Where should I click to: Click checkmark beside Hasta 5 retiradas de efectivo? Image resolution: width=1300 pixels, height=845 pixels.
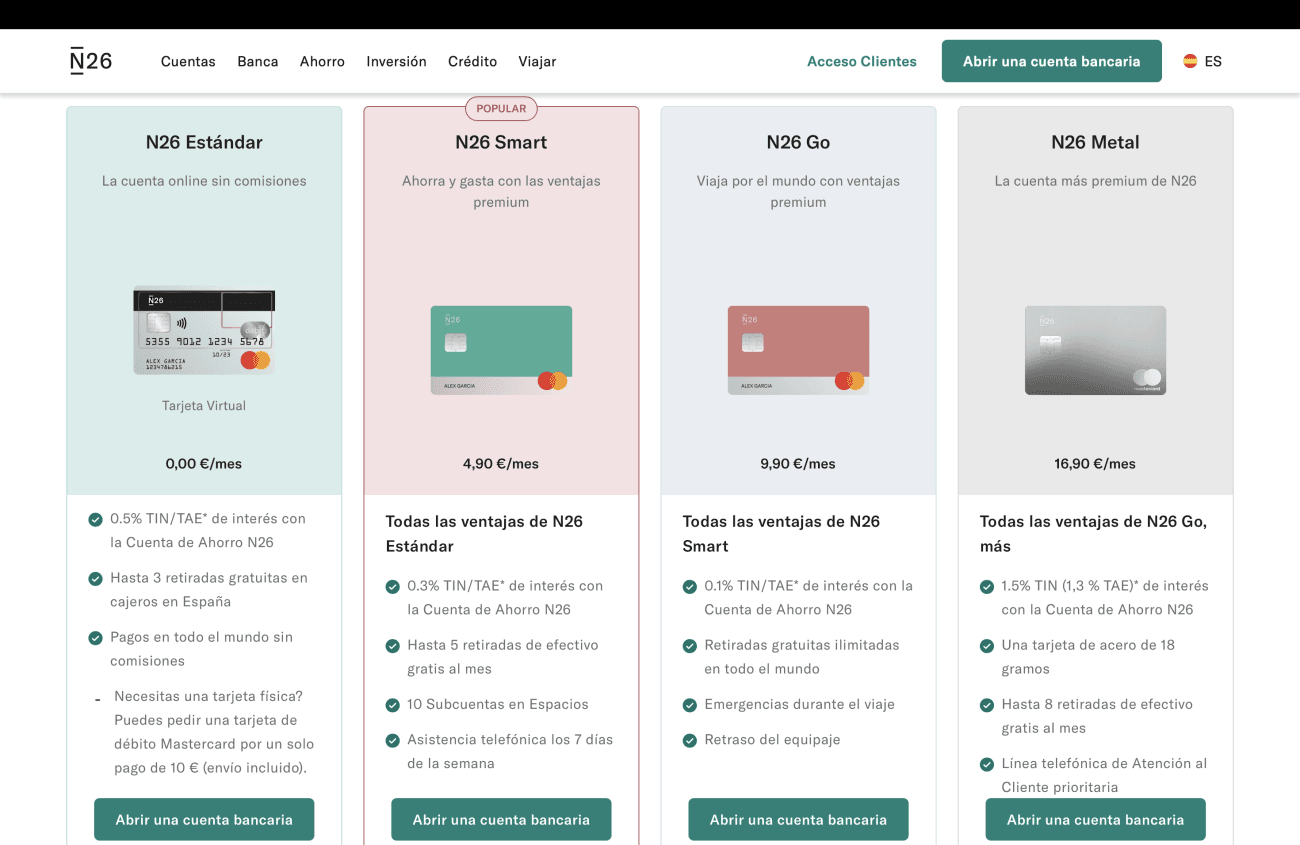392,645
